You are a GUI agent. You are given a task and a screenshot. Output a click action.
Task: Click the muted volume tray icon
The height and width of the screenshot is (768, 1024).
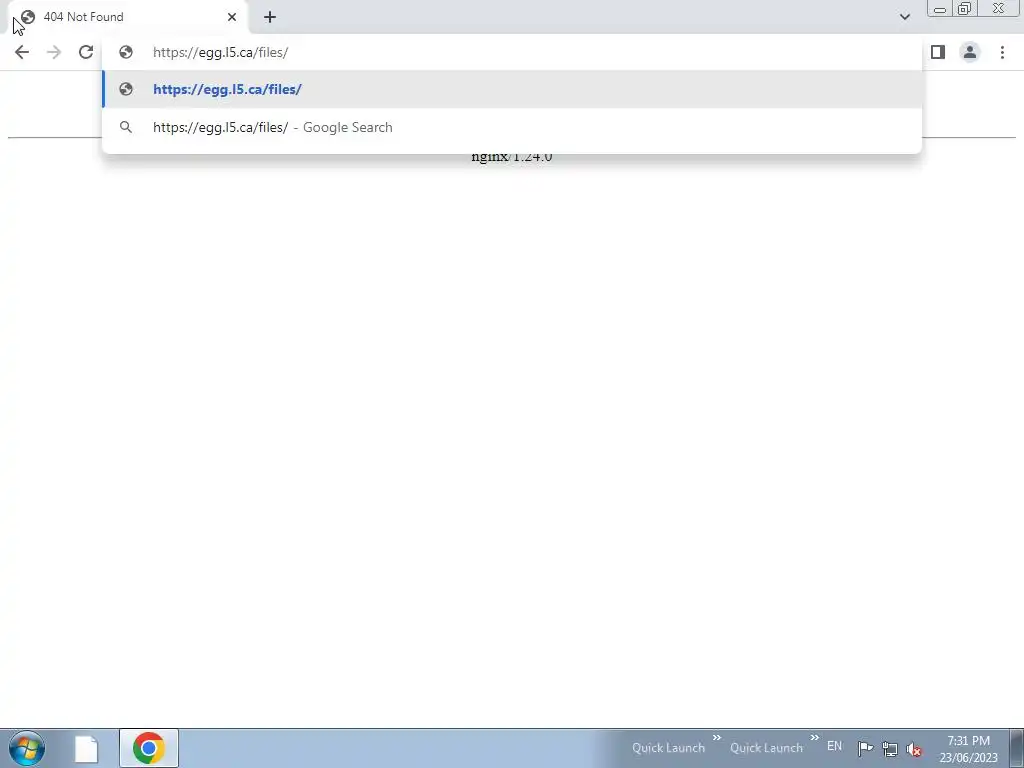tap(914, 750)
